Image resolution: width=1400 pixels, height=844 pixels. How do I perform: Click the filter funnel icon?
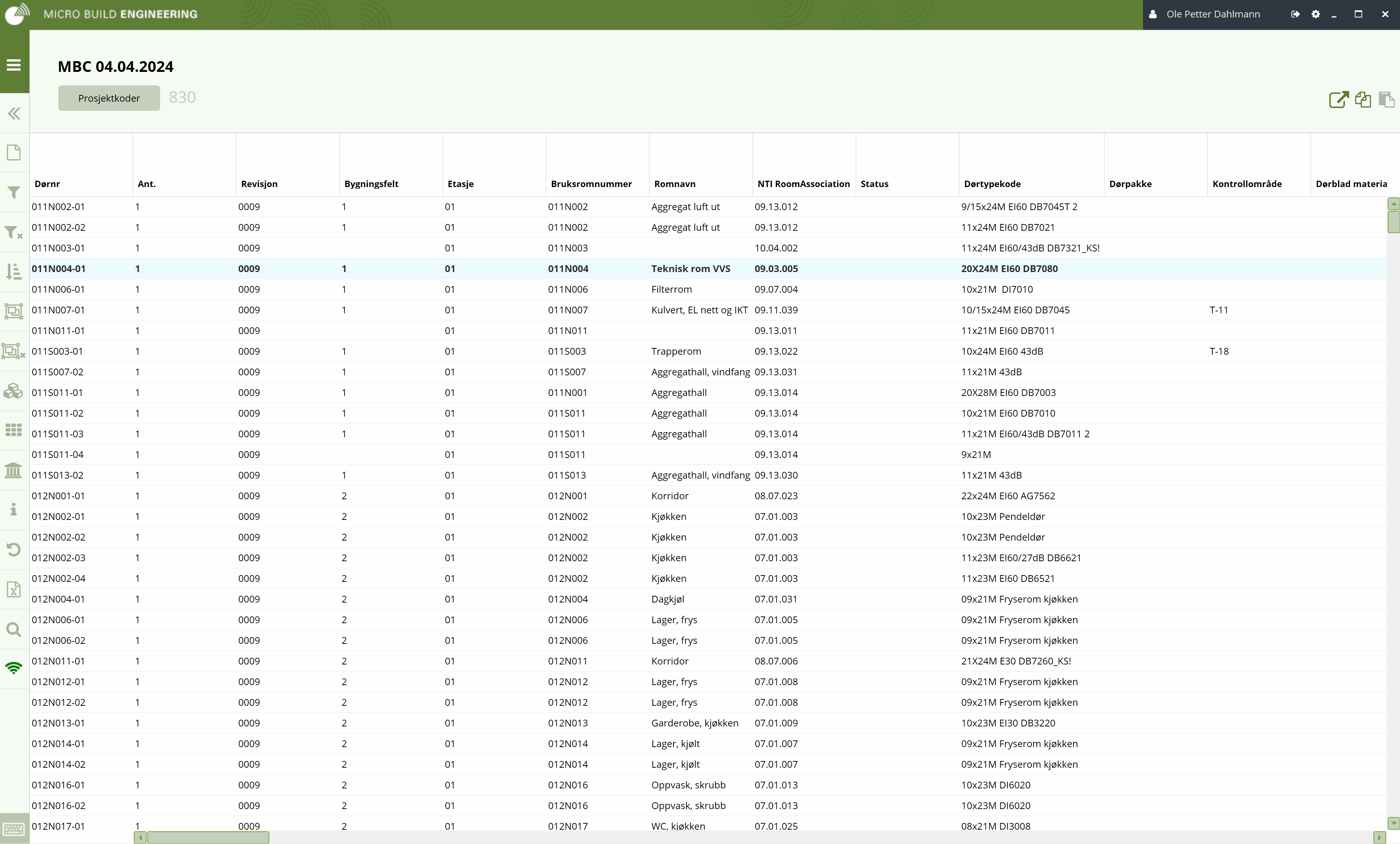(13, 193)
